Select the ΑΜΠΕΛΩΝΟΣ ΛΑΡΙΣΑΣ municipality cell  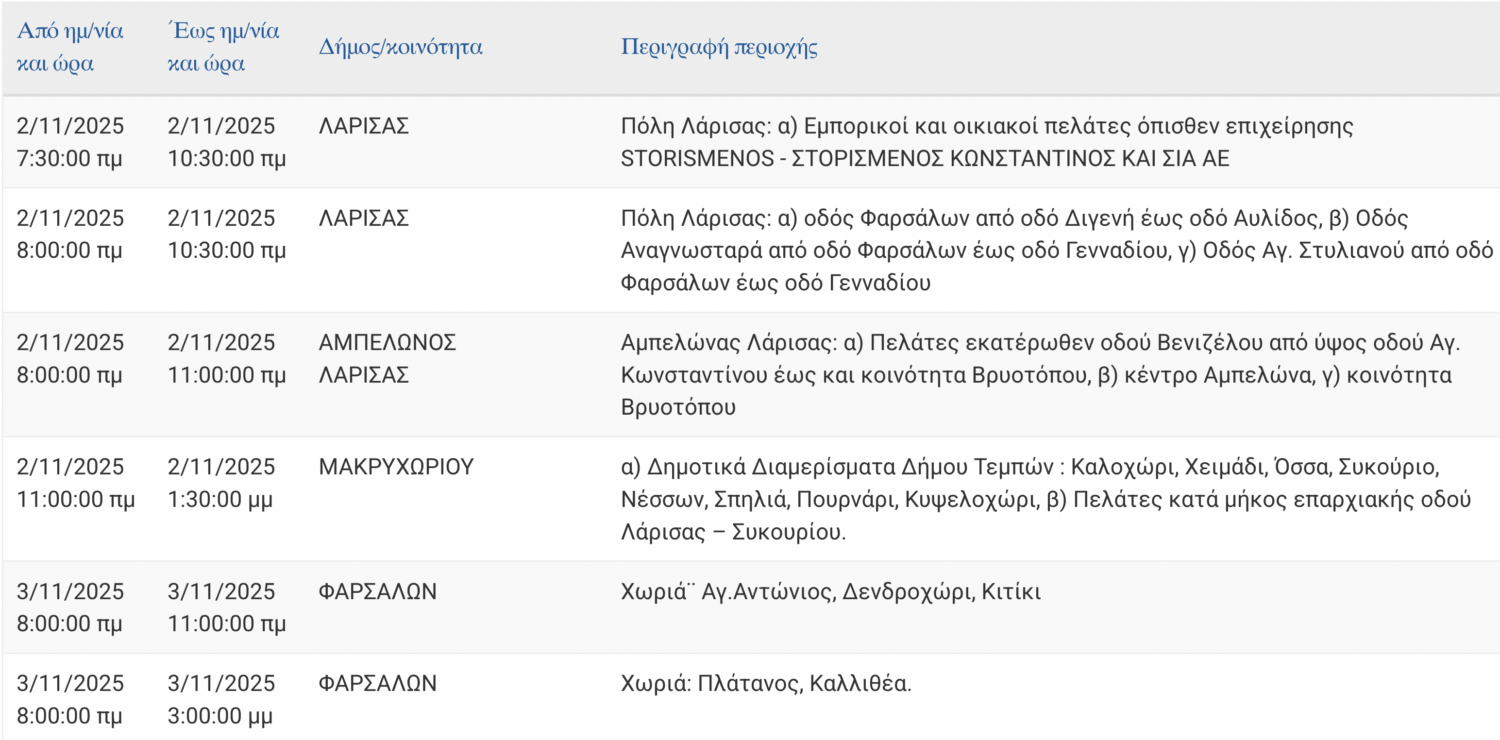(387, 358)
